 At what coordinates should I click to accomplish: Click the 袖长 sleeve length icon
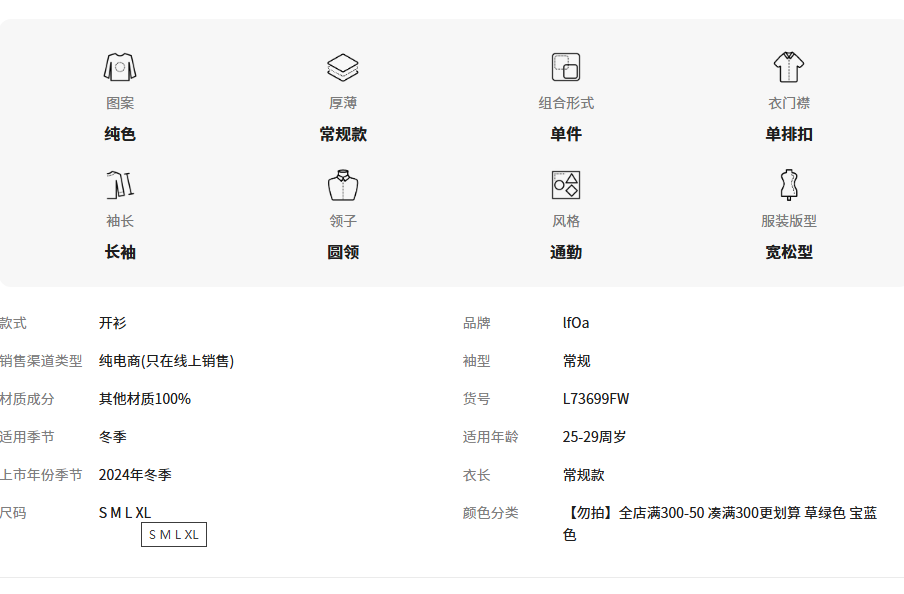[x=120, y=185]
